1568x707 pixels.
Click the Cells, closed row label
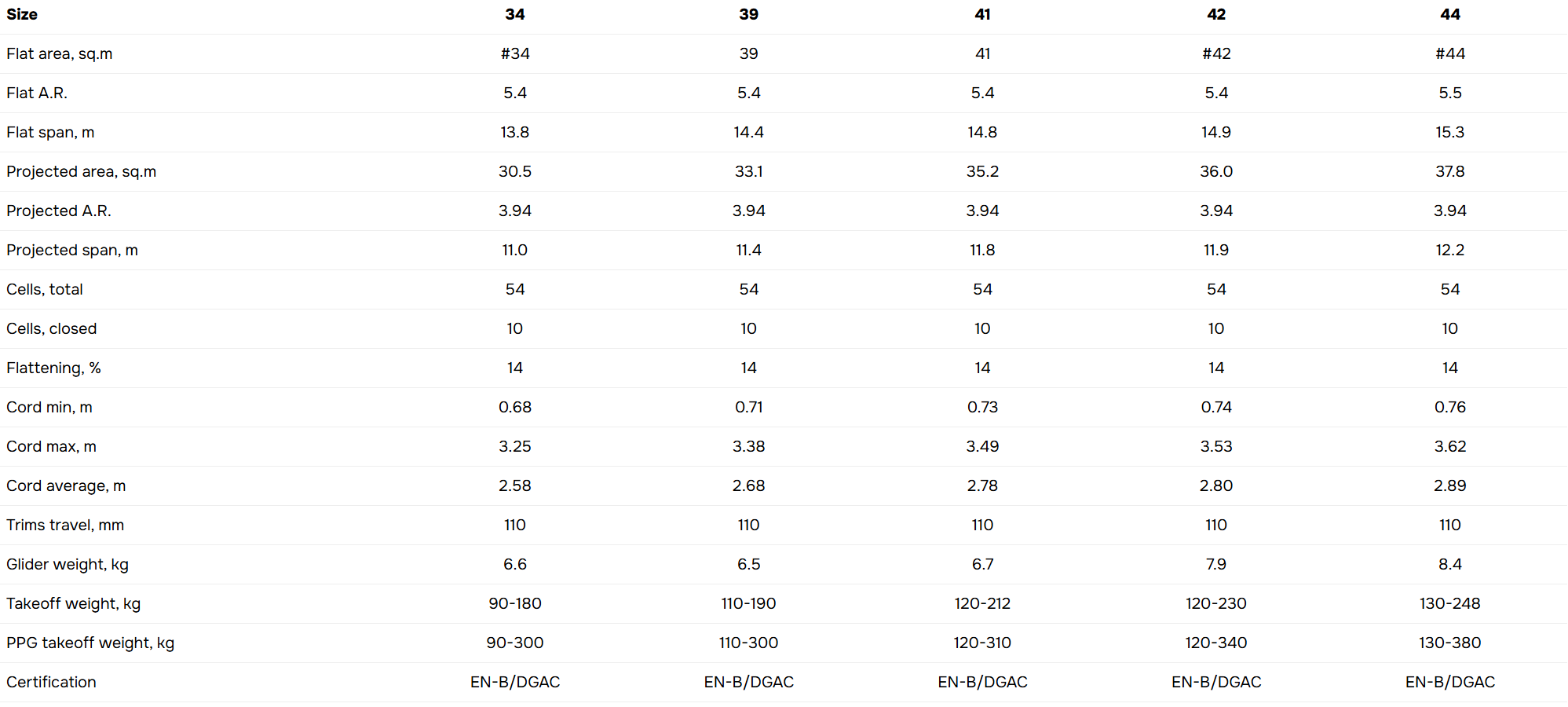52,328
